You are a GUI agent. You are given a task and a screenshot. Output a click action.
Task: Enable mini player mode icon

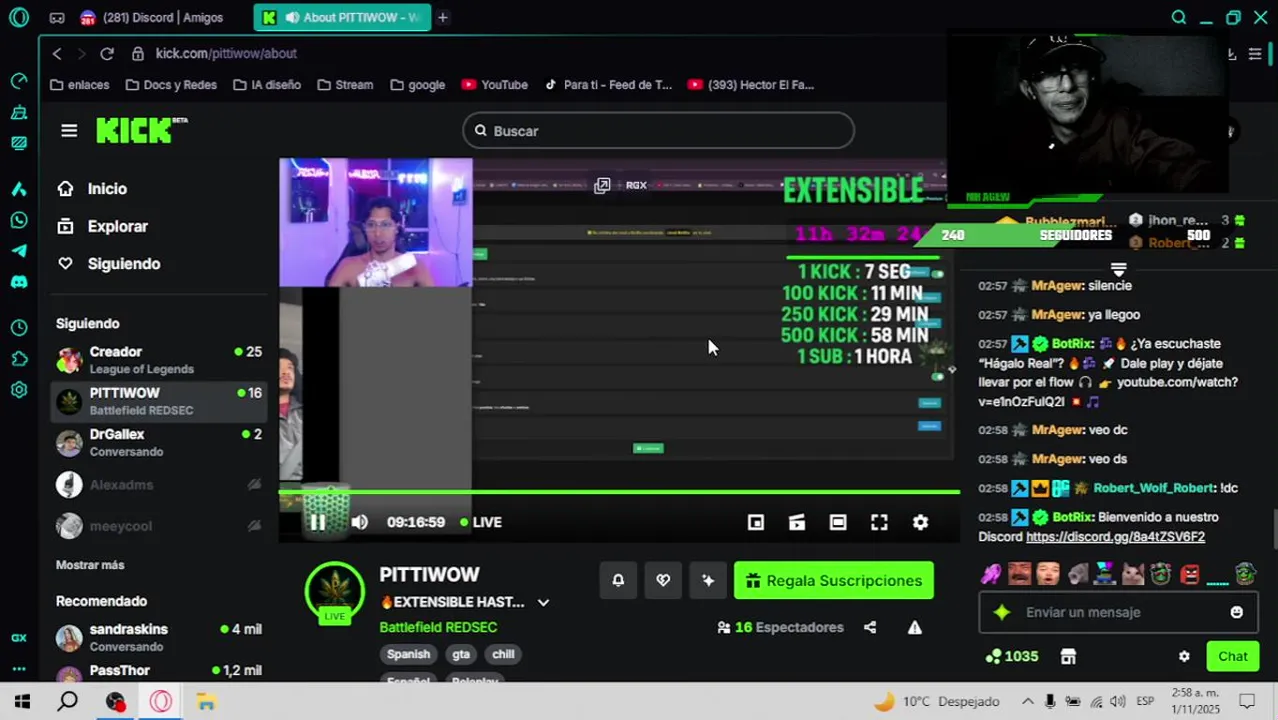pos(756,522)
